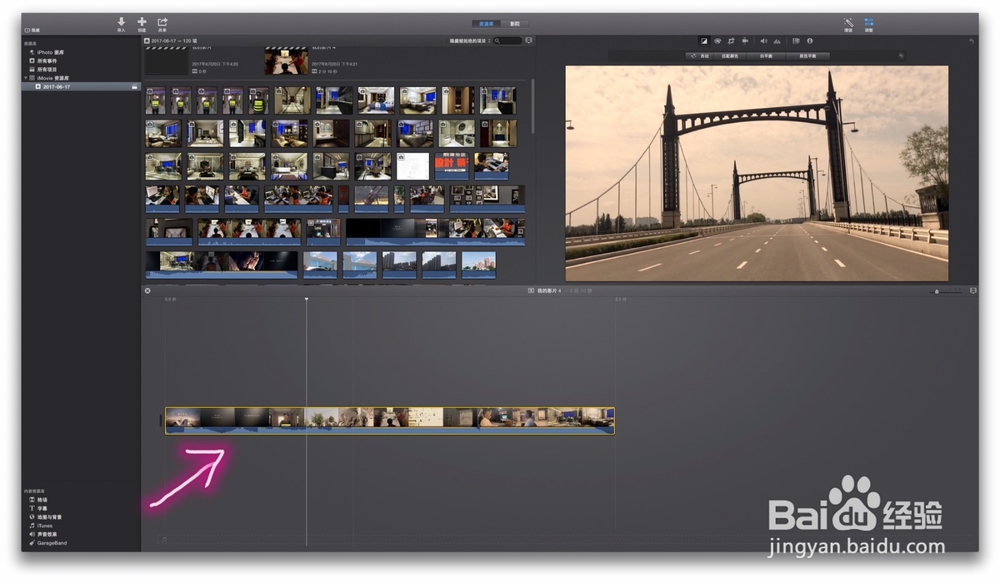The image size is (1000, 581).
Task: Select iPhoto 图库 in the sidebar
Action: [x=50, y=52]
